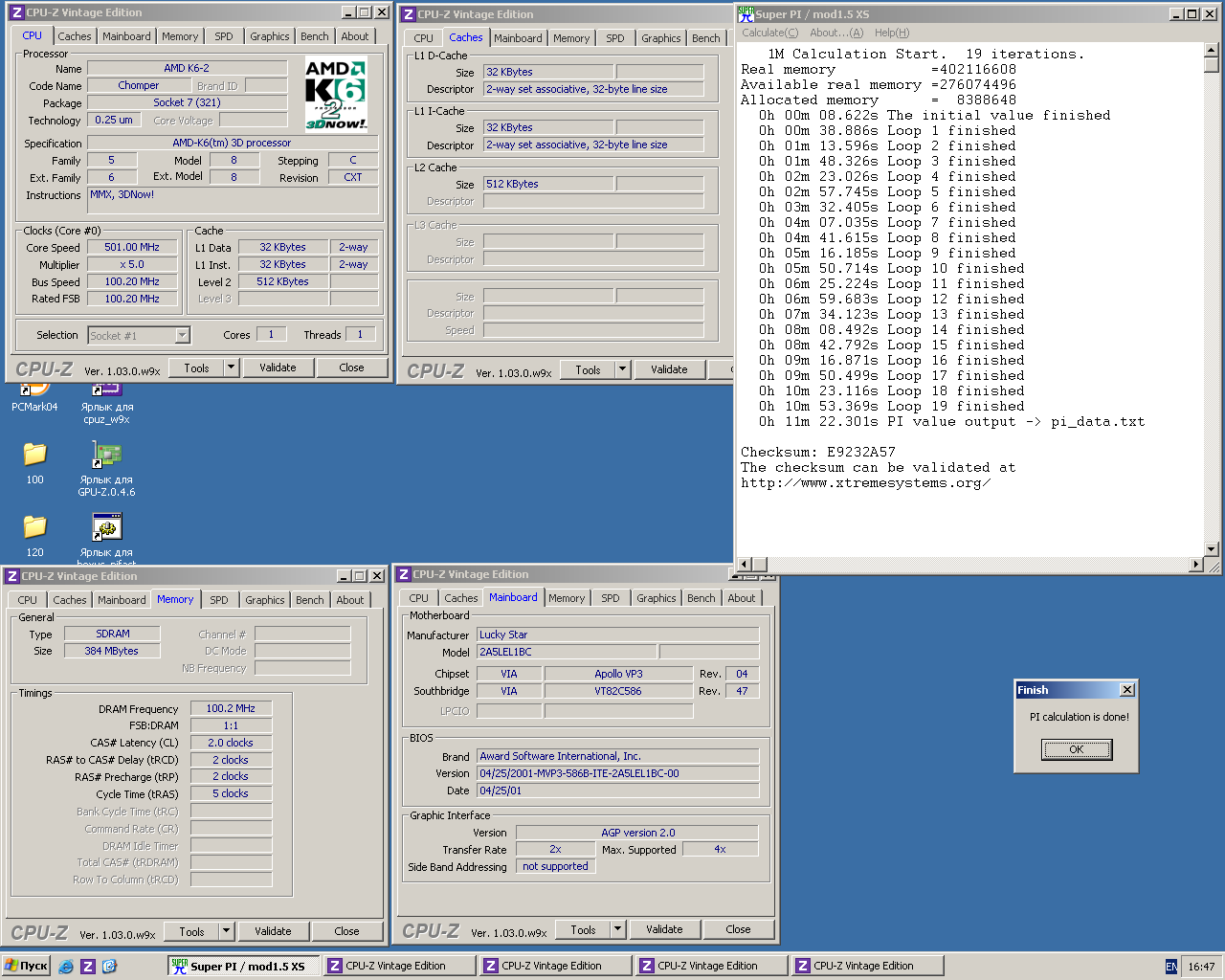Click Tools button in CPU-Z Mainboard window

583,929
